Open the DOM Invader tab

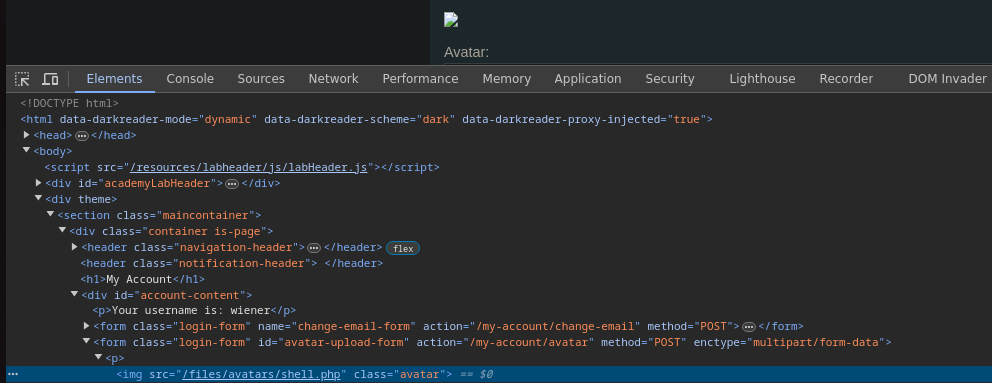tap(947, 79)
